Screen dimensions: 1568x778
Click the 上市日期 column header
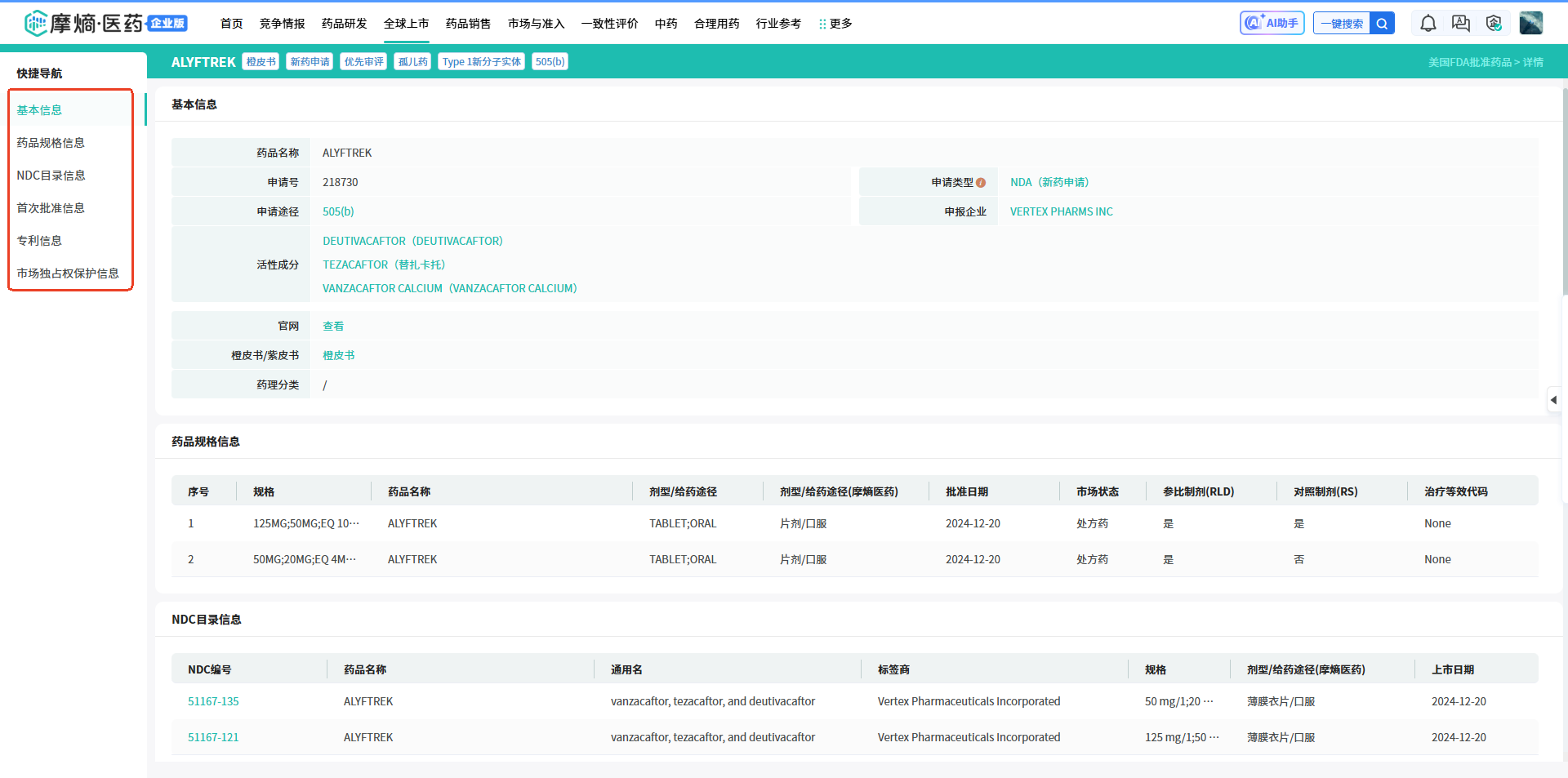tap(1453, 669)
